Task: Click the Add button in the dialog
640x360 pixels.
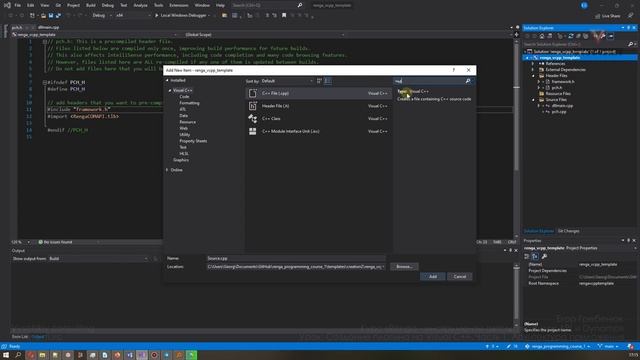Action: (x=433, y=276)
